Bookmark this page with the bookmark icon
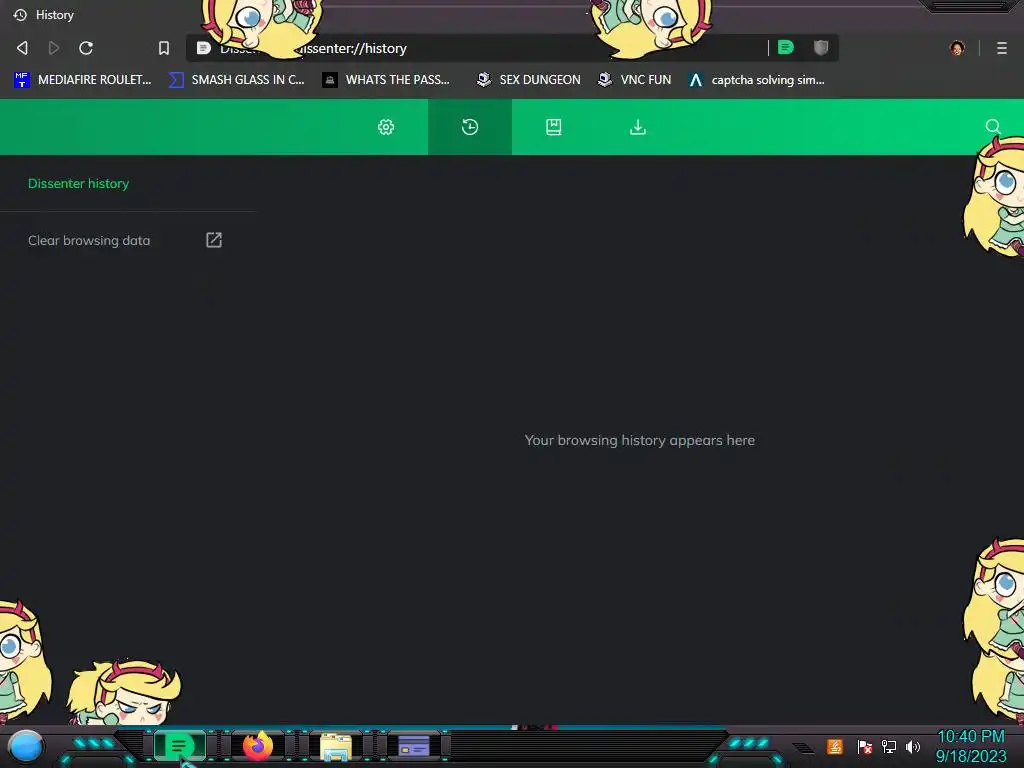Screen dimensions: 1024x768 164,48
